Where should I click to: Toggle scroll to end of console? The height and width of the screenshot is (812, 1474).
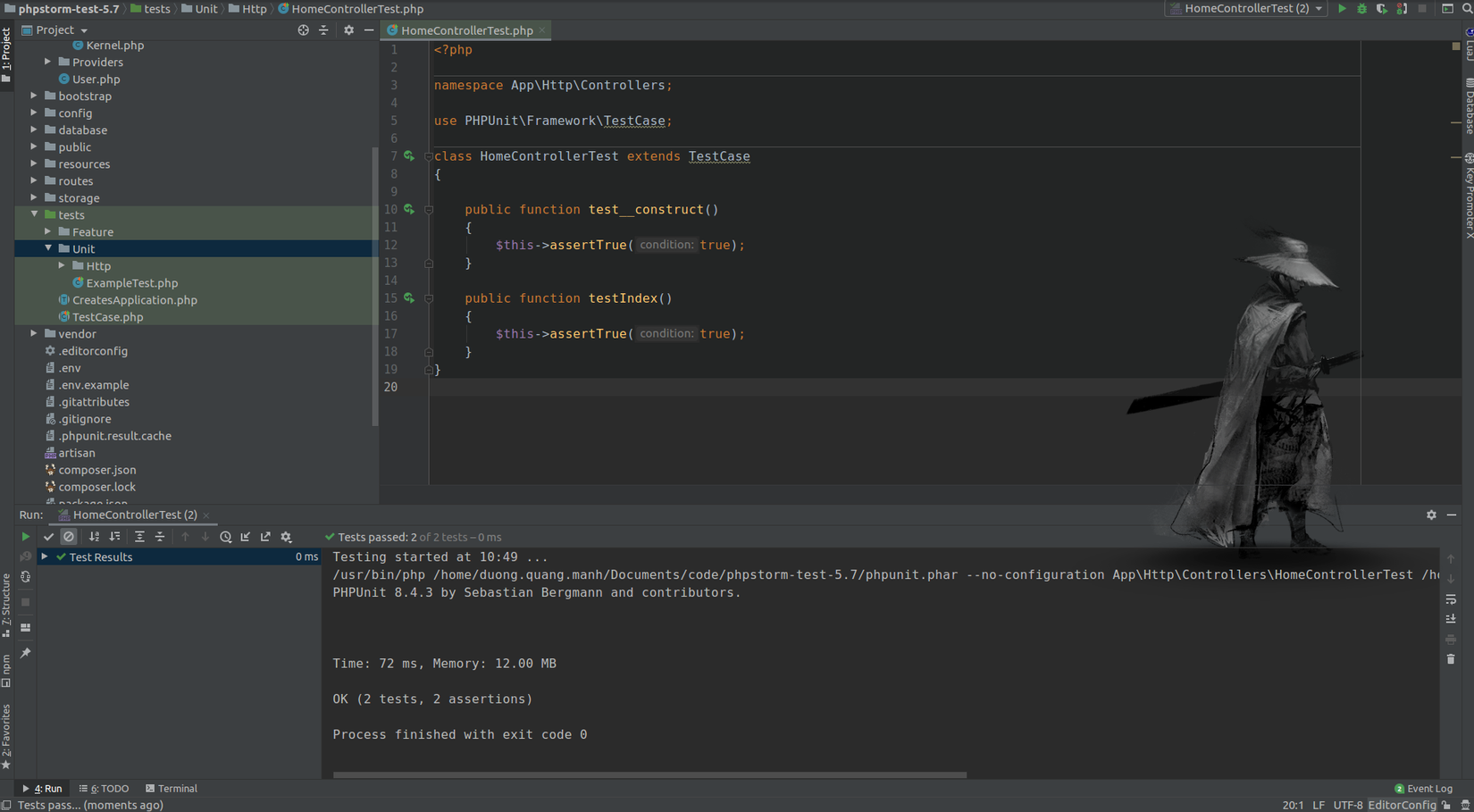click(1451, 619)
